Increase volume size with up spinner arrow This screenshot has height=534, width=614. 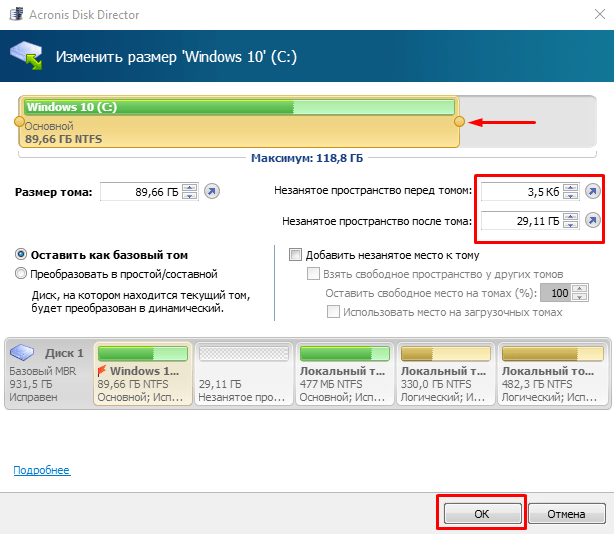click(190, 188)
